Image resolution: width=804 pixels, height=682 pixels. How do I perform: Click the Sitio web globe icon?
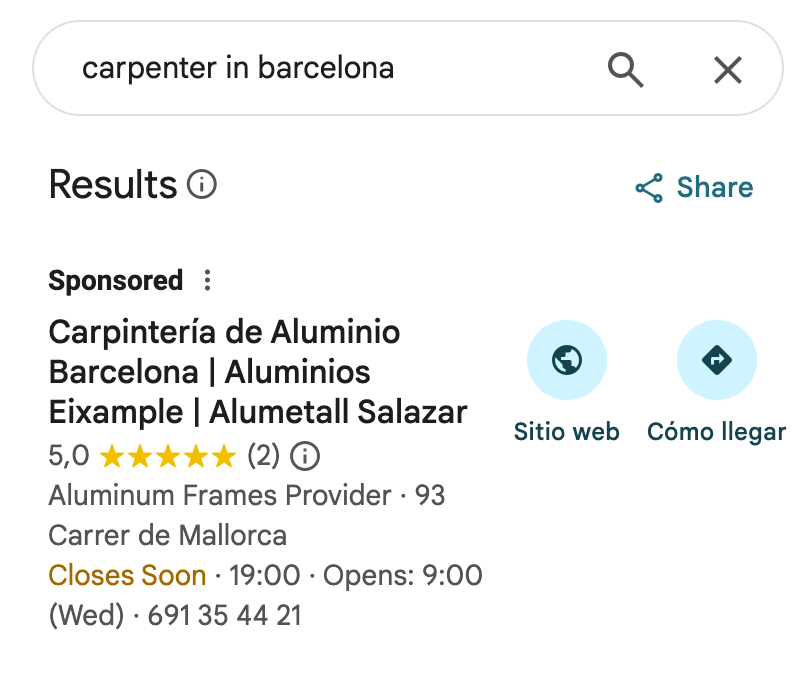pos(567,360)
